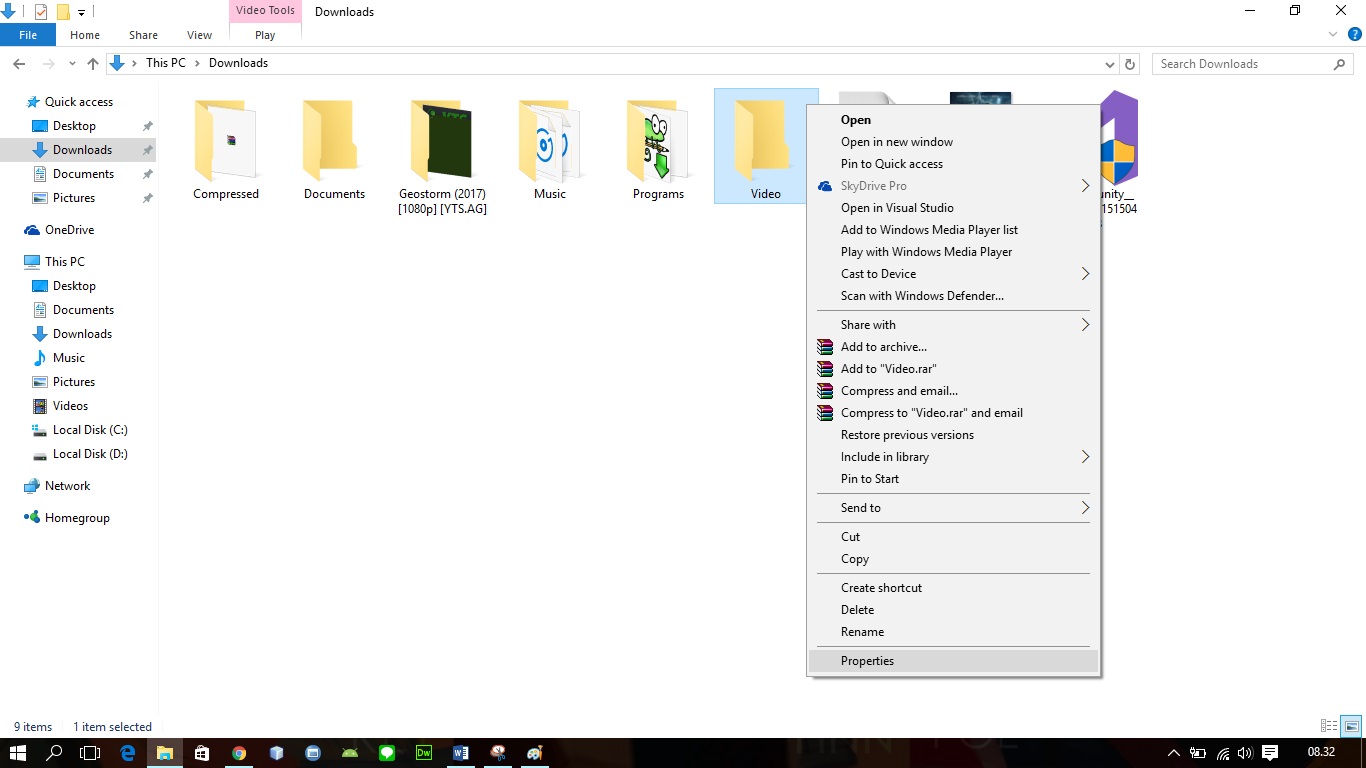Open the Play tab under Video Tools
The image size is (1366, 768).
pos(265,35)
